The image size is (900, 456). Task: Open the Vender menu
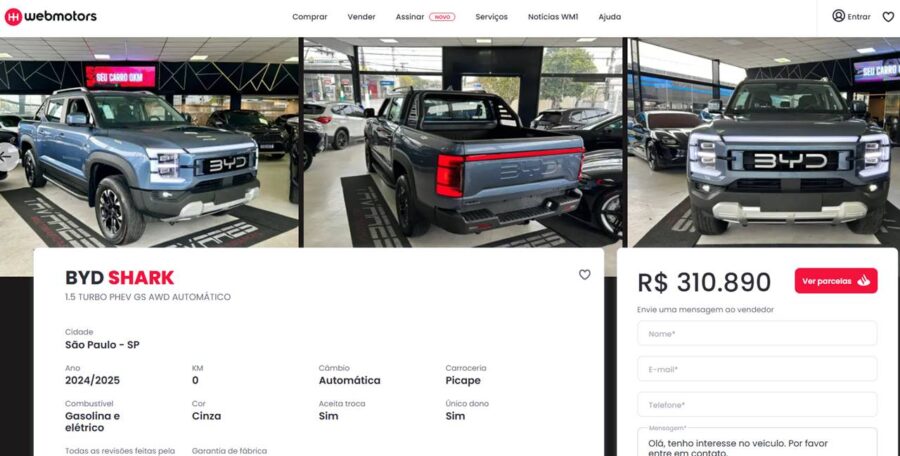tap(361, 17)
